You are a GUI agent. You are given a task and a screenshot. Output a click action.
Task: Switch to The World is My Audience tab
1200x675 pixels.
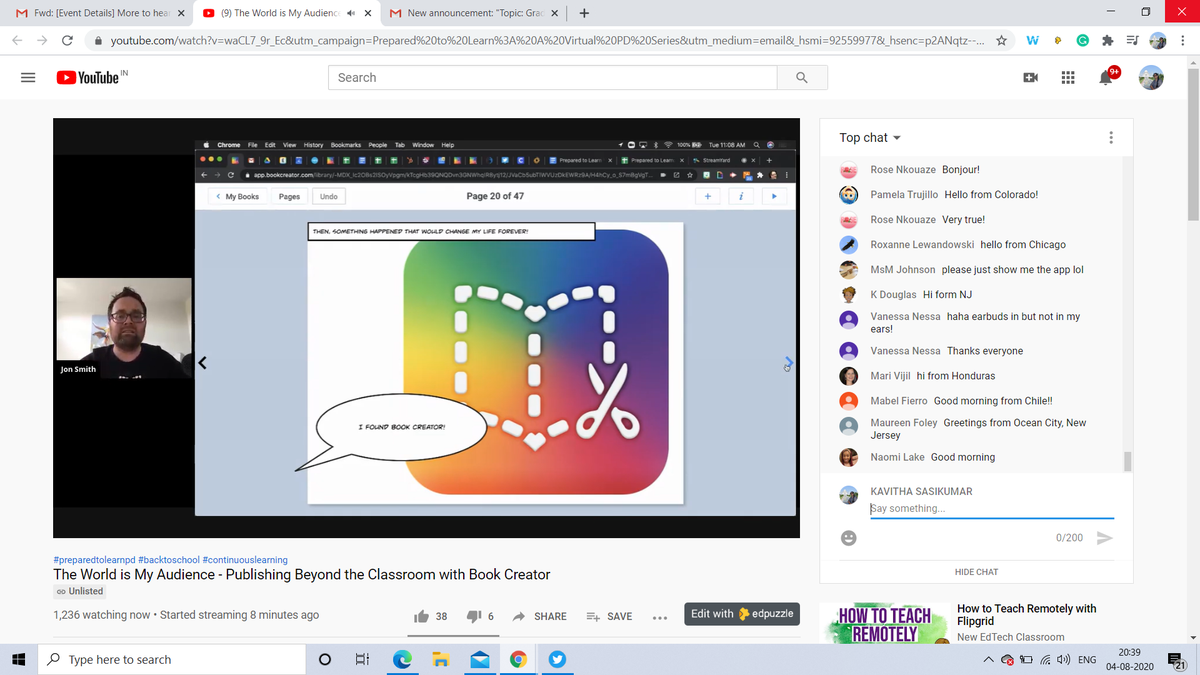[285, 13]
